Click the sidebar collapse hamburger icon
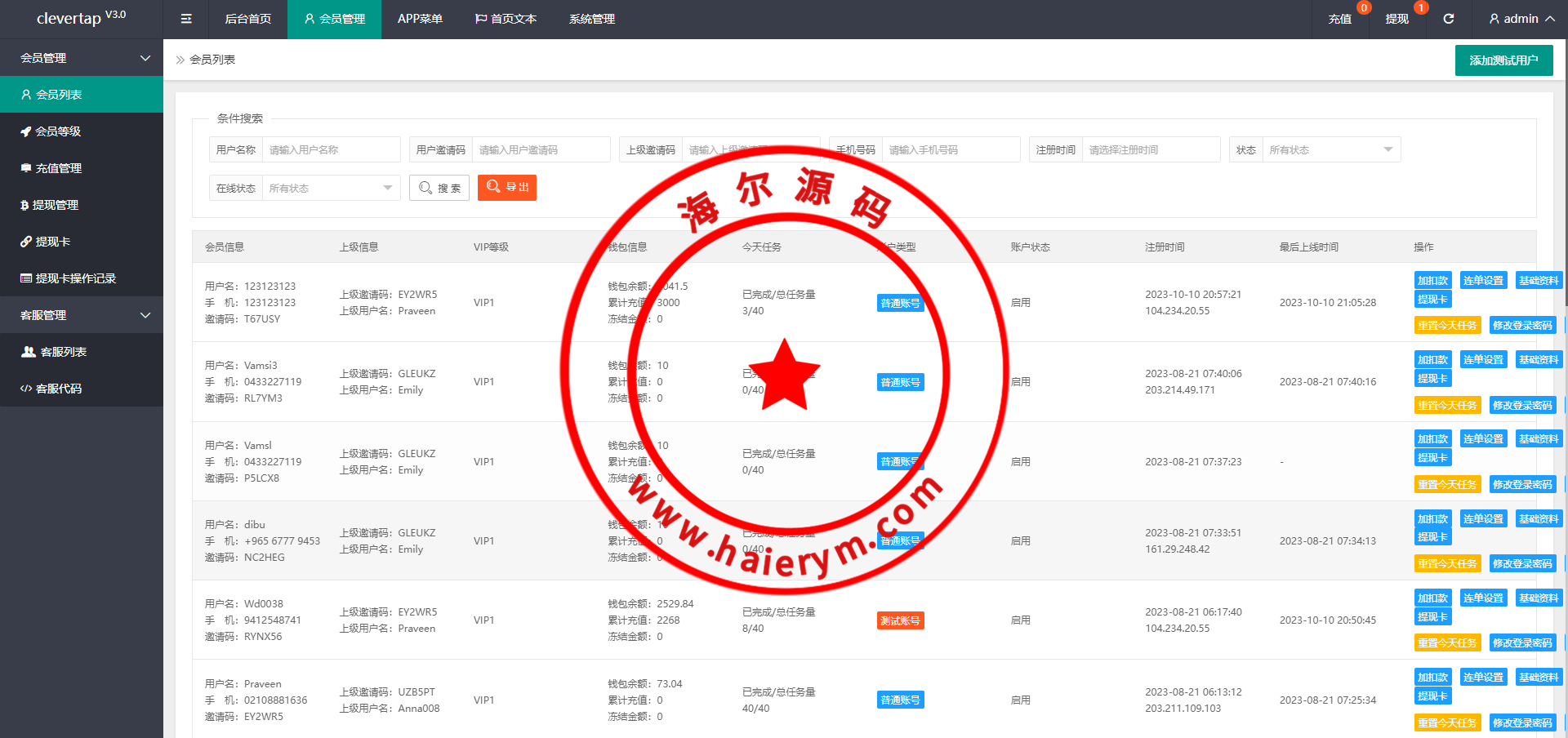This screenshot has width=1568, height=738. [186, 19]
